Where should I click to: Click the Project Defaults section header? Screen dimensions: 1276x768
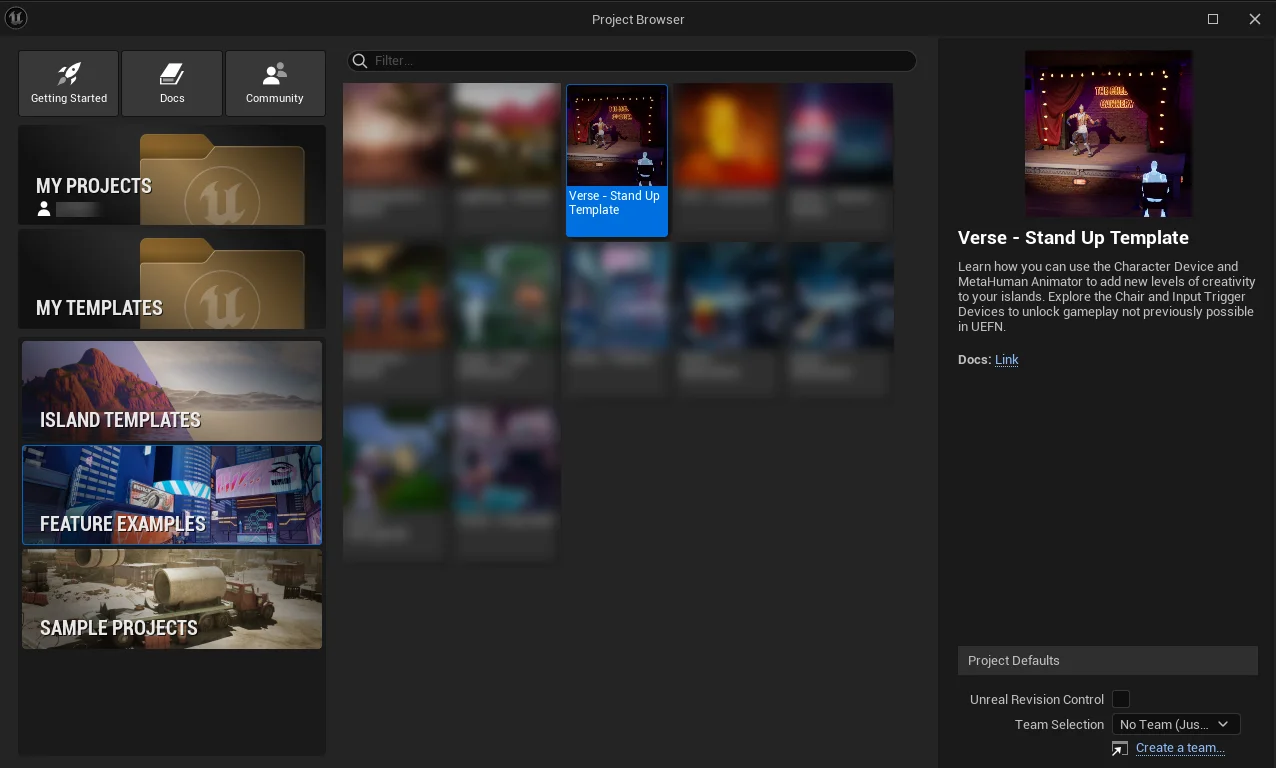click(1108, 660)
